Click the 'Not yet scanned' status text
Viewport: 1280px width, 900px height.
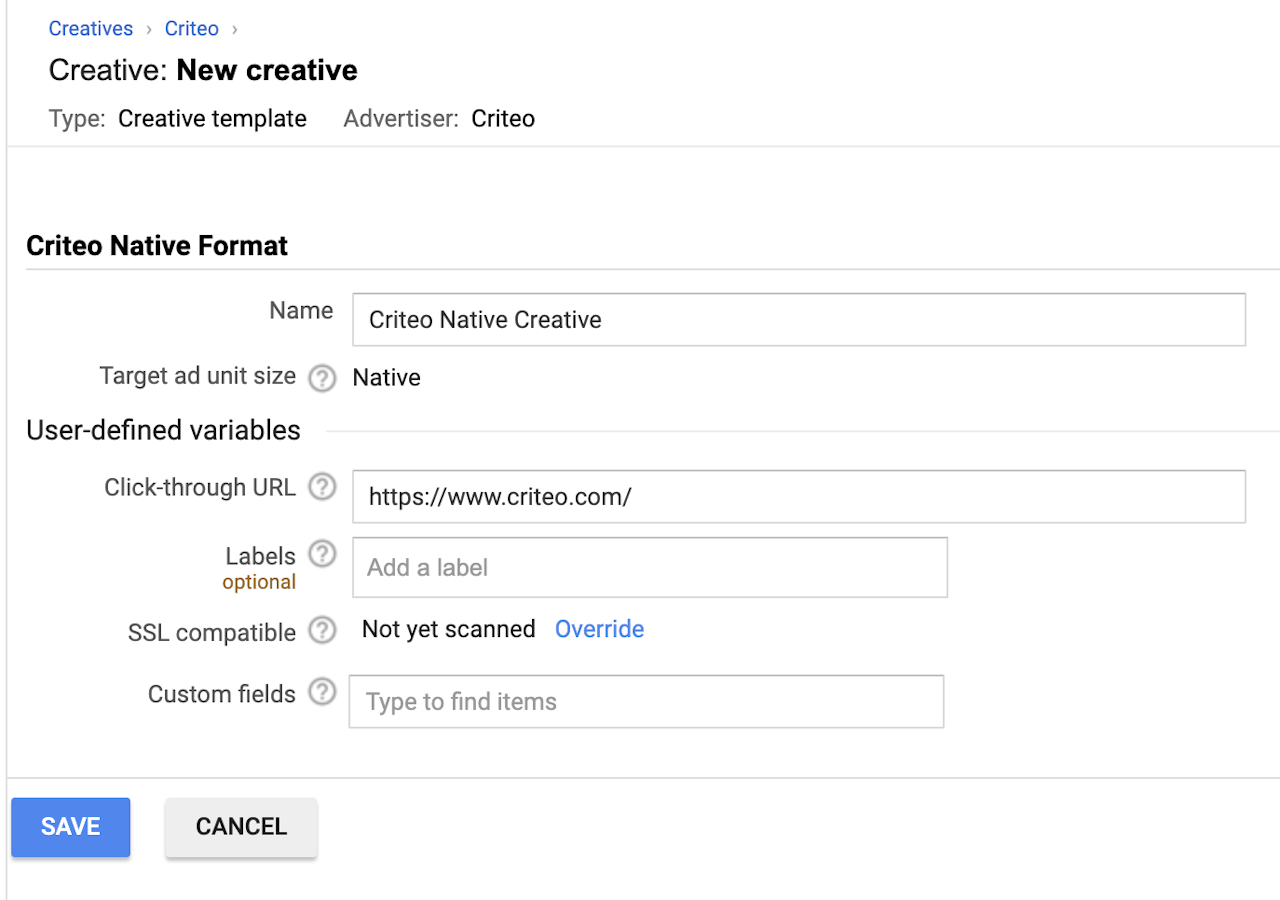pyautogui.click(x=449, y=629)
